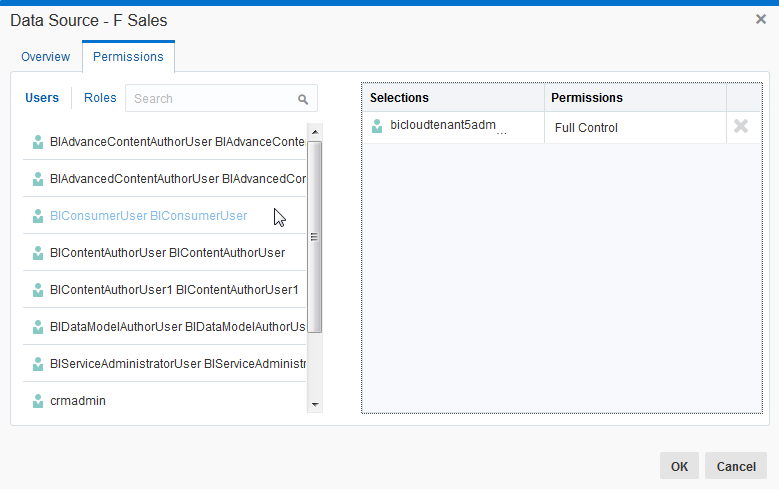
Task: Click the user list scroll up arrow
Action: (315, 132)
